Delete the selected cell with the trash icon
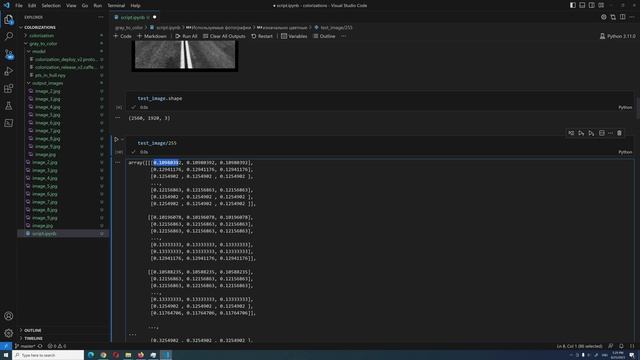The height and width of the screenshot is (360, 640). (620, 133)
